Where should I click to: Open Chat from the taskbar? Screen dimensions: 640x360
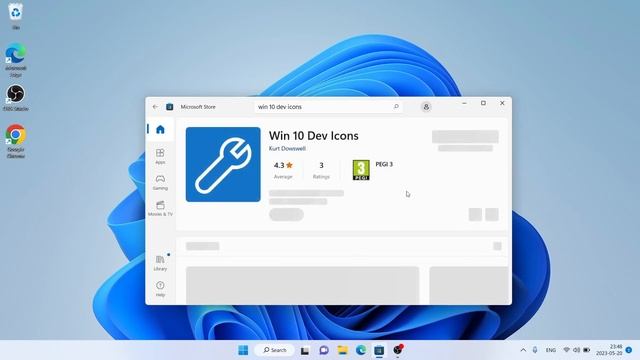[x=324, y=350]
